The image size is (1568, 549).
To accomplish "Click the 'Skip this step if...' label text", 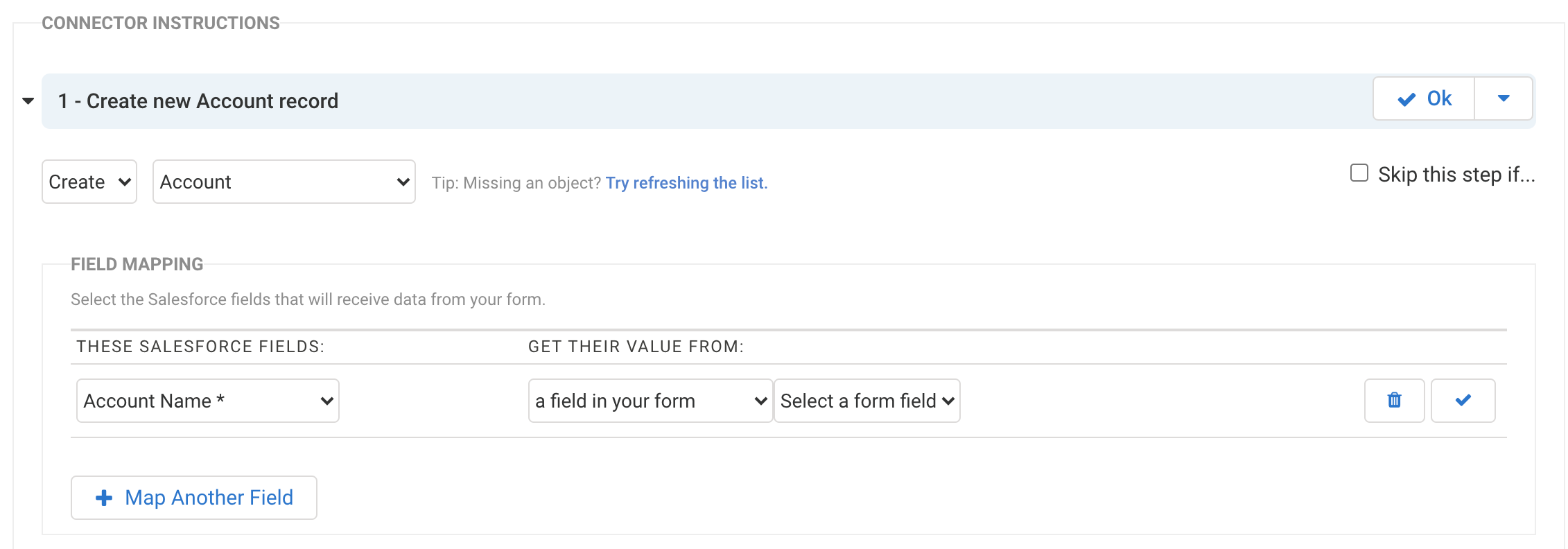I will [x=1456, y=175].
